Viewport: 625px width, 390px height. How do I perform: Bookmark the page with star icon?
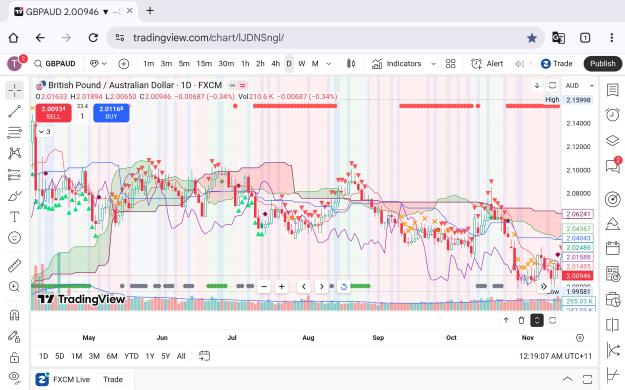point(532,37)
